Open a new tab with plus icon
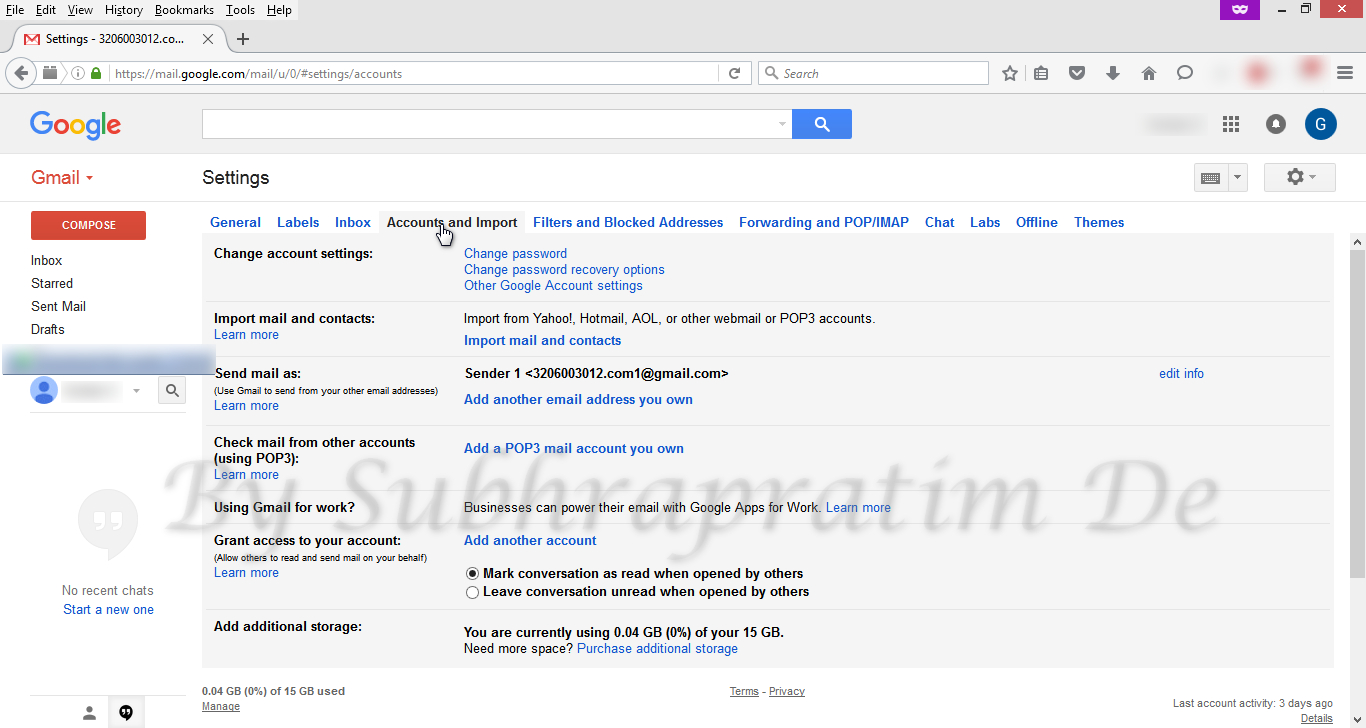The image size is (1366, 728). 242,39
